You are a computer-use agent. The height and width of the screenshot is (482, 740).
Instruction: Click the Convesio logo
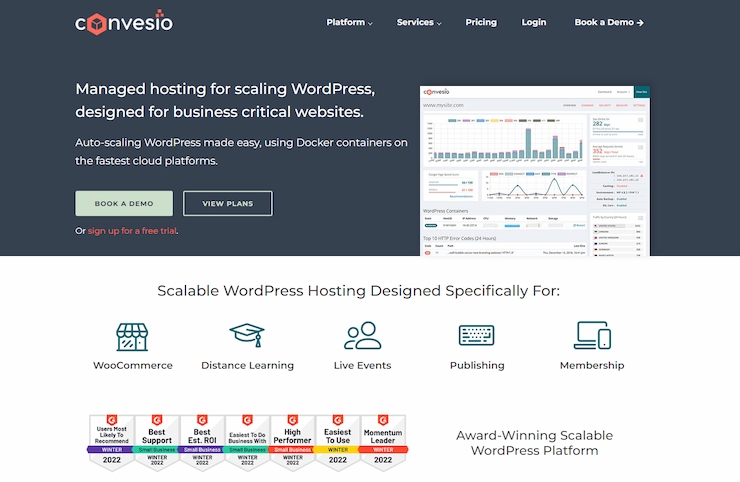point(123,21)
